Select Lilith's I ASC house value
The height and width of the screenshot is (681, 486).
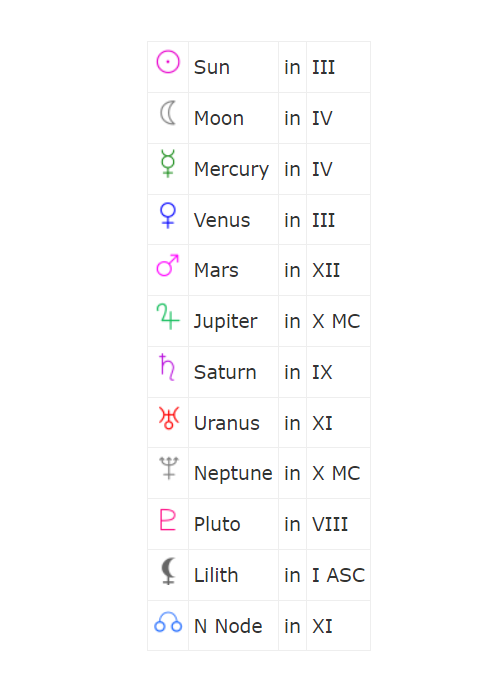pos(338,575)
